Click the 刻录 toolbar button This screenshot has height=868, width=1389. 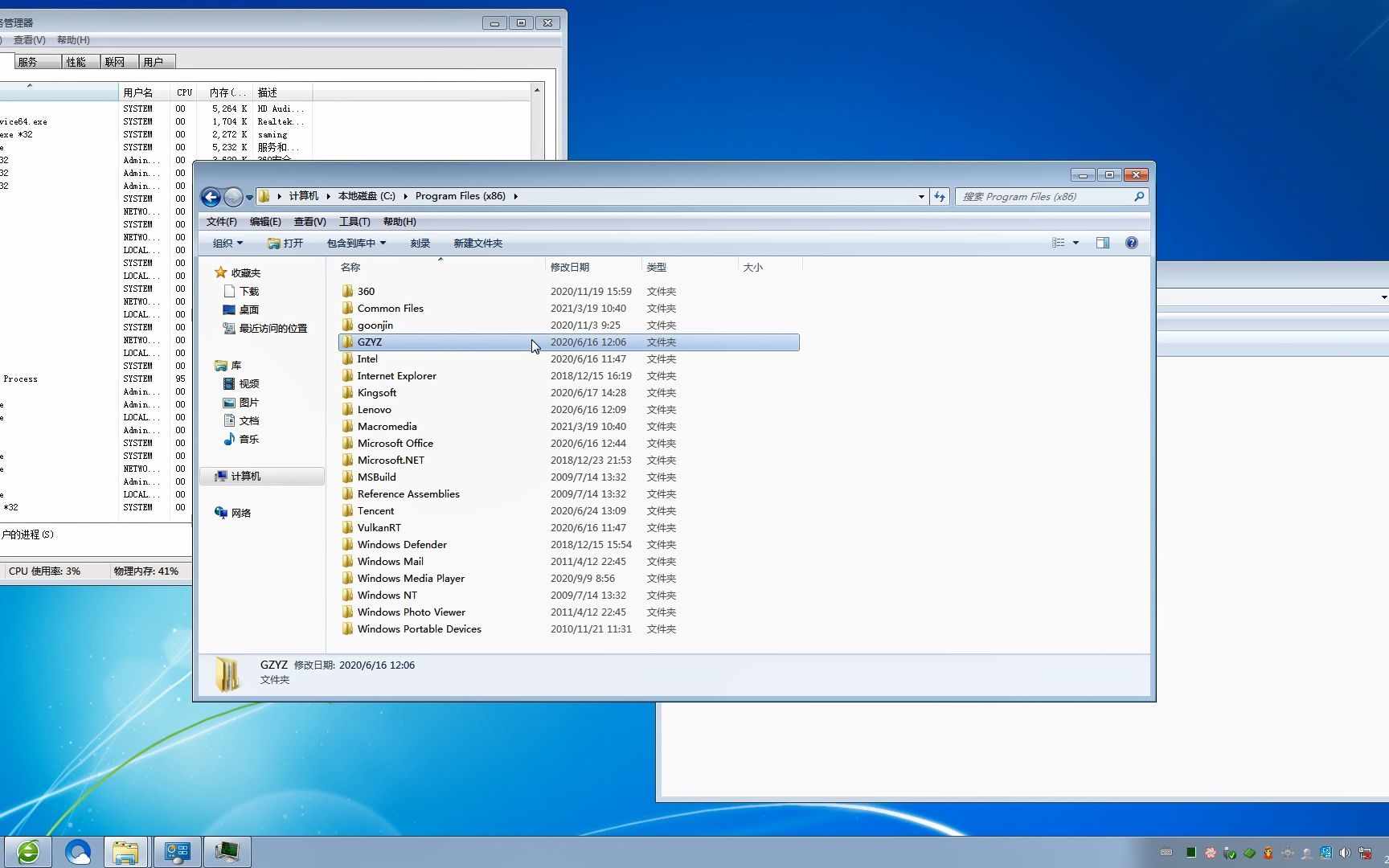pyautogui.click(x=420, y=244)
